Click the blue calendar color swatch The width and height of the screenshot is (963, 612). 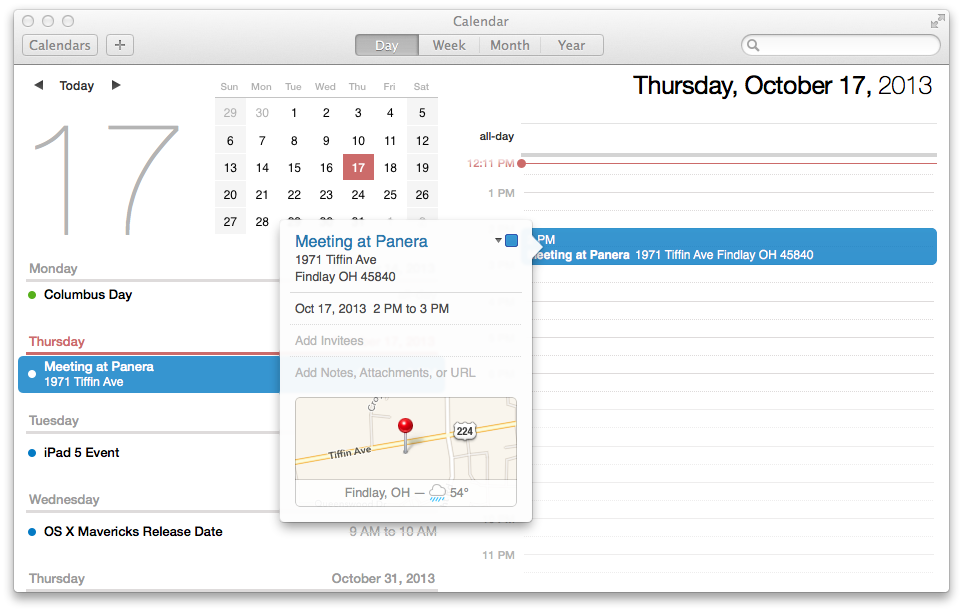click(x=512, y=241)
